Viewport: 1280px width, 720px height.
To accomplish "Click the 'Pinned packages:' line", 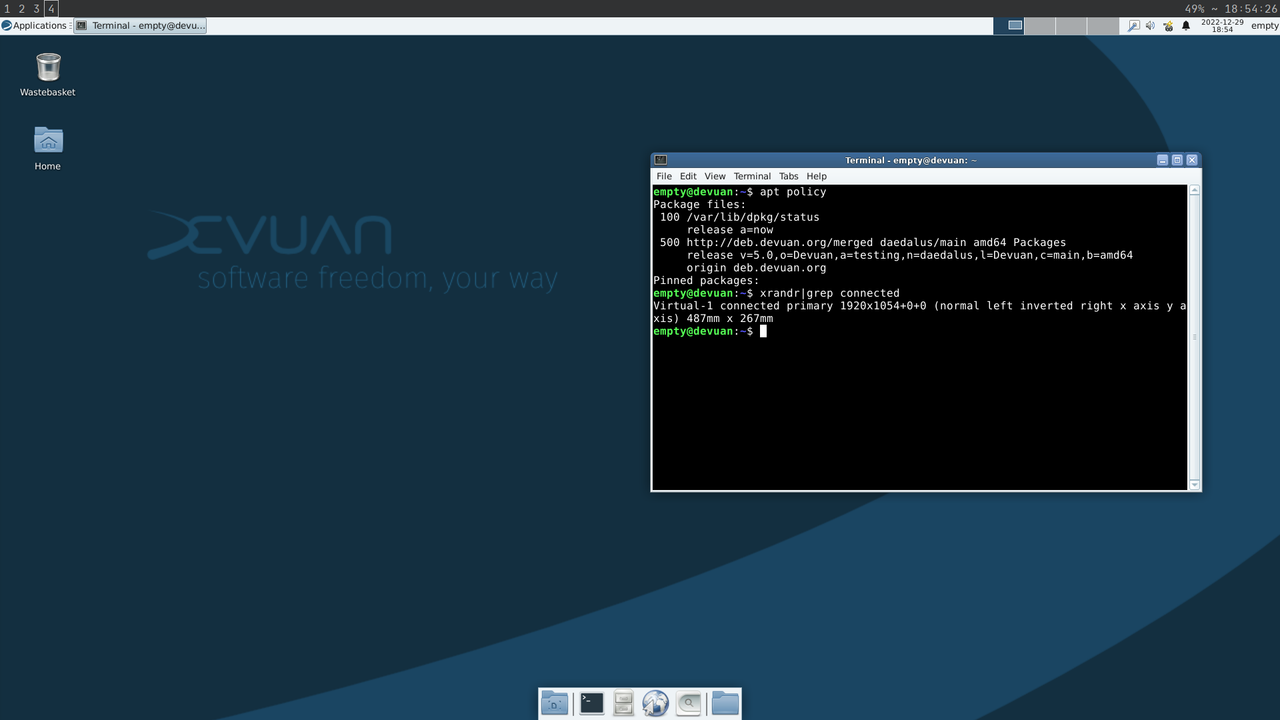I will click(706, 281).
